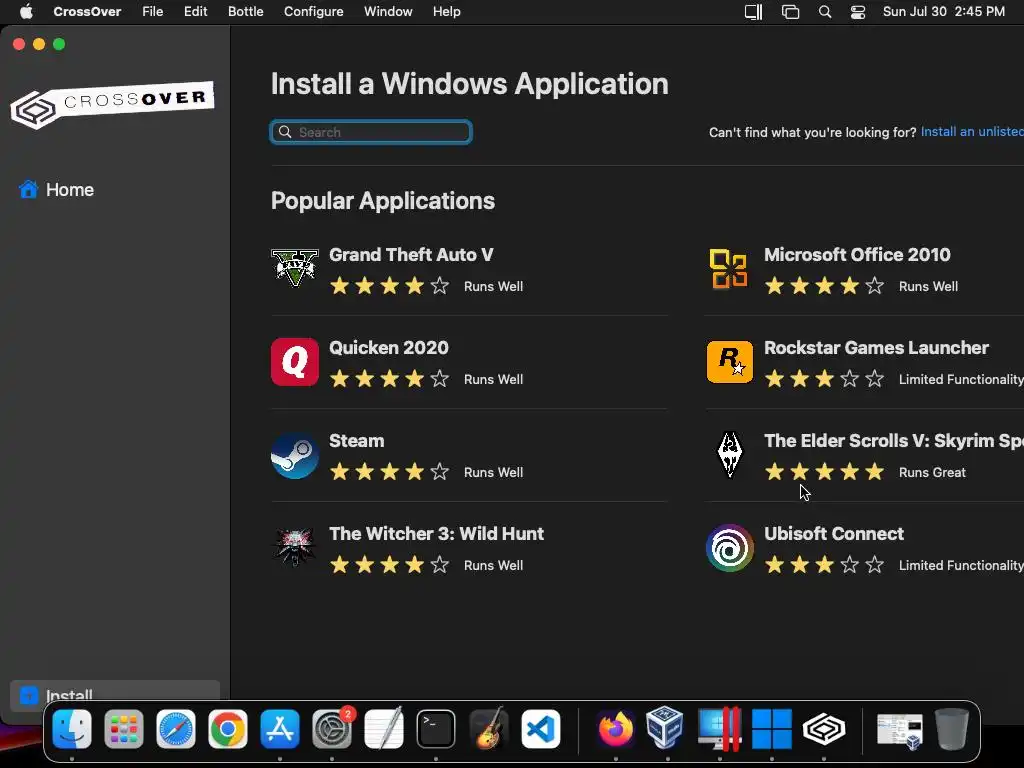
Task: Open Parallels Desktop from the Dock
Action: click(718, 729)
